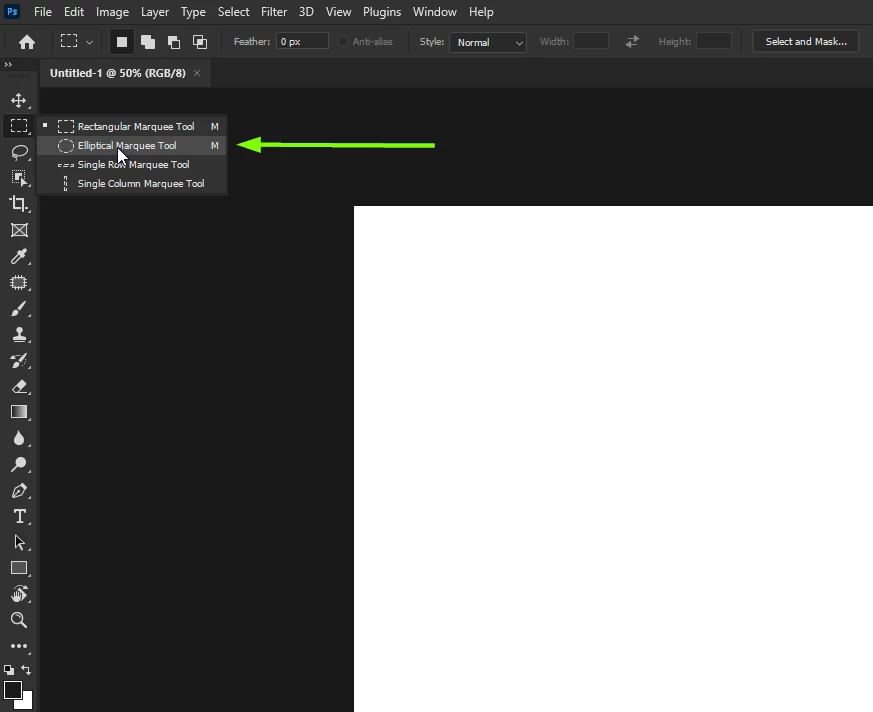
Task: Select the Move tool
Action: point(19,101)
